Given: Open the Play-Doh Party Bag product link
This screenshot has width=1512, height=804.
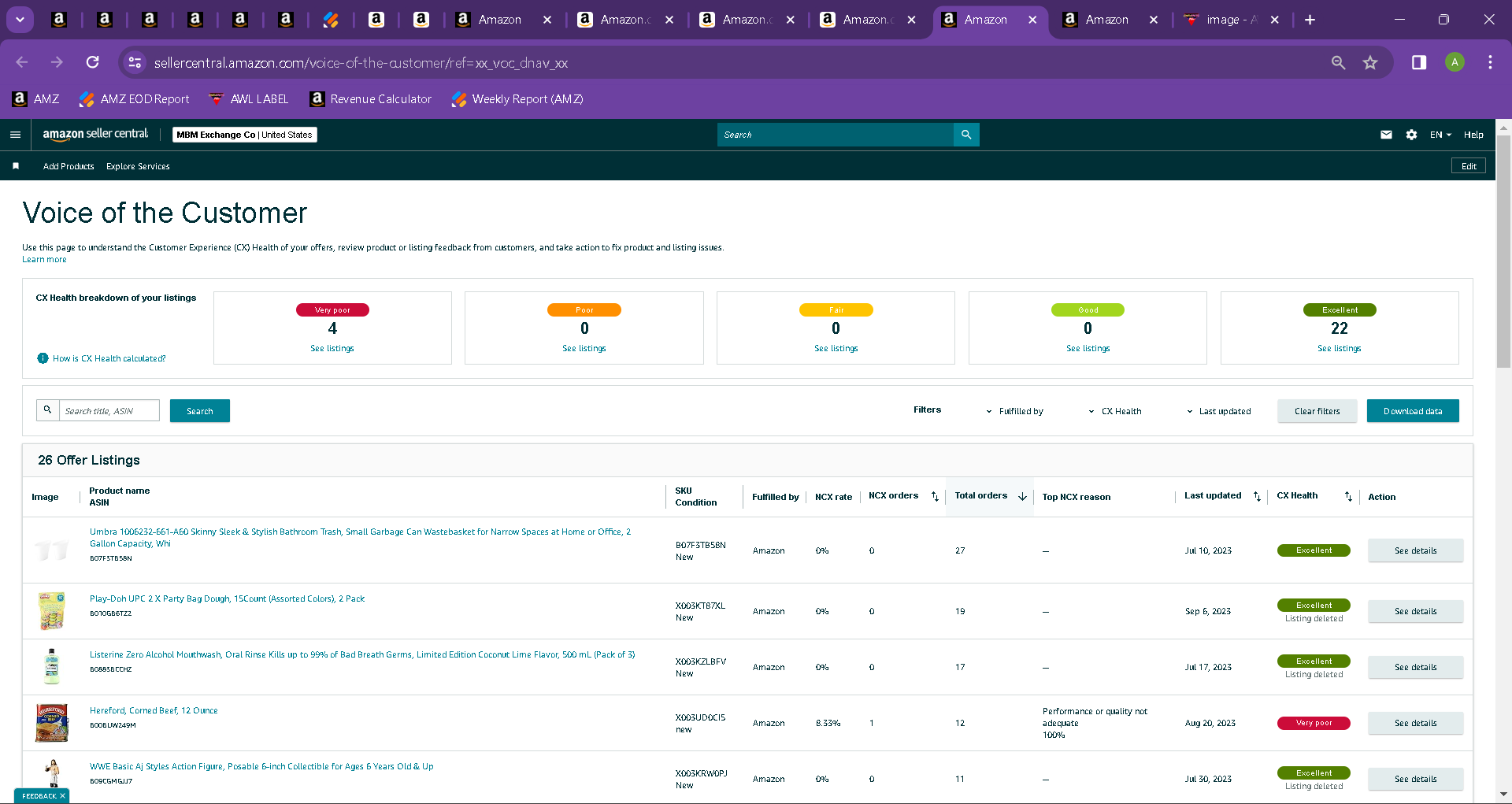Looking at the screenshot, I should click(x=228, y=598).
